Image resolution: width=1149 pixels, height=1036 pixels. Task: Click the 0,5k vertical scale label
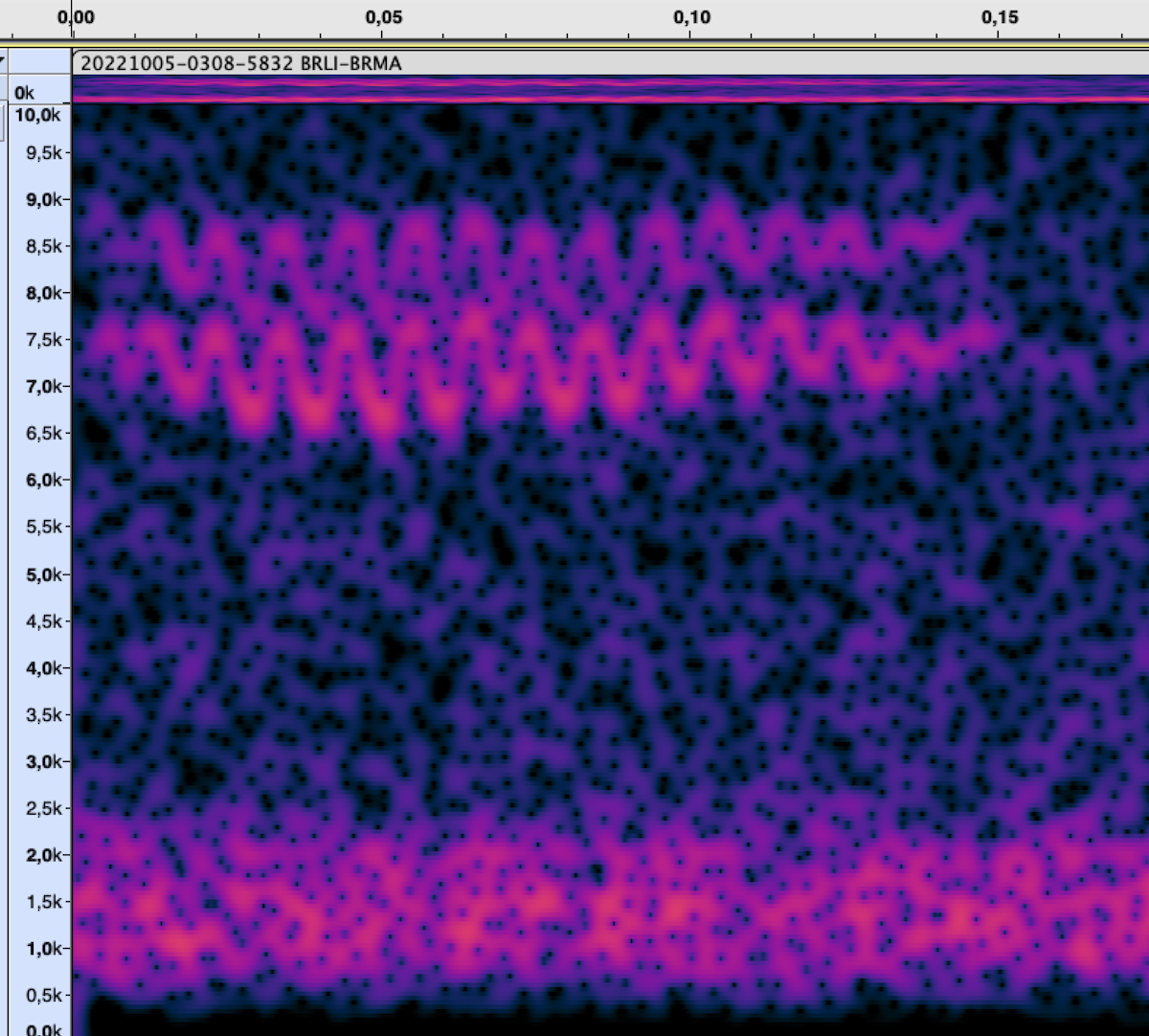(x=42, y=996)
